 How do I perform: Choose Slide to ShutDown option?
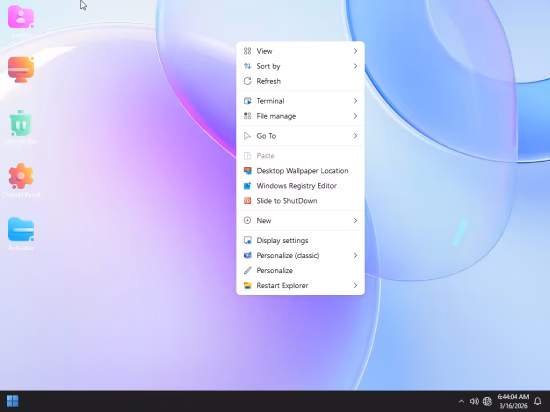point(300,201)
